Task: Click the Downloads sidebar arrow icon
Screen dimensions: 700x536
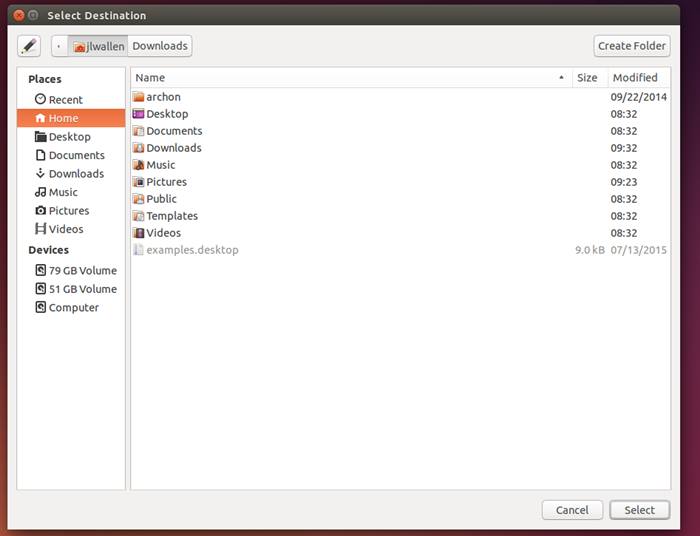Action: (40, 173)
